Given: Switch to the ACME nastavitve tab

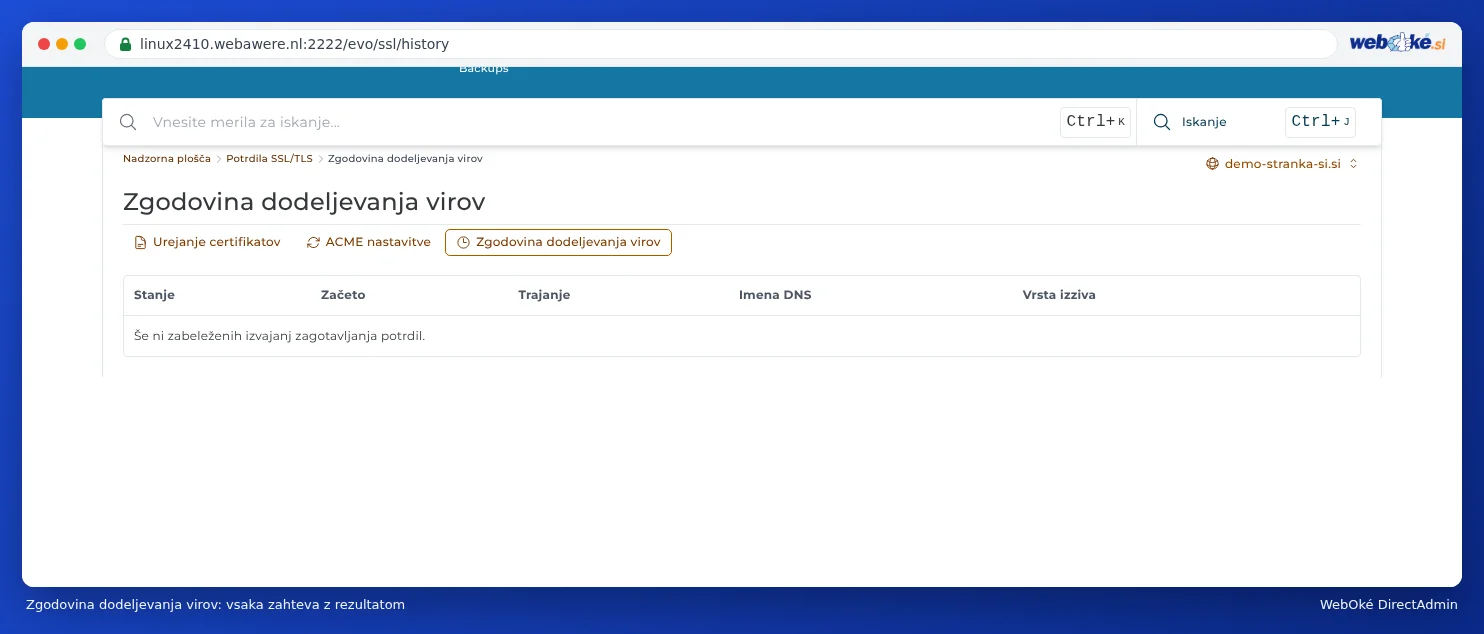Looking at the screenshot, I should coord(368,243).
